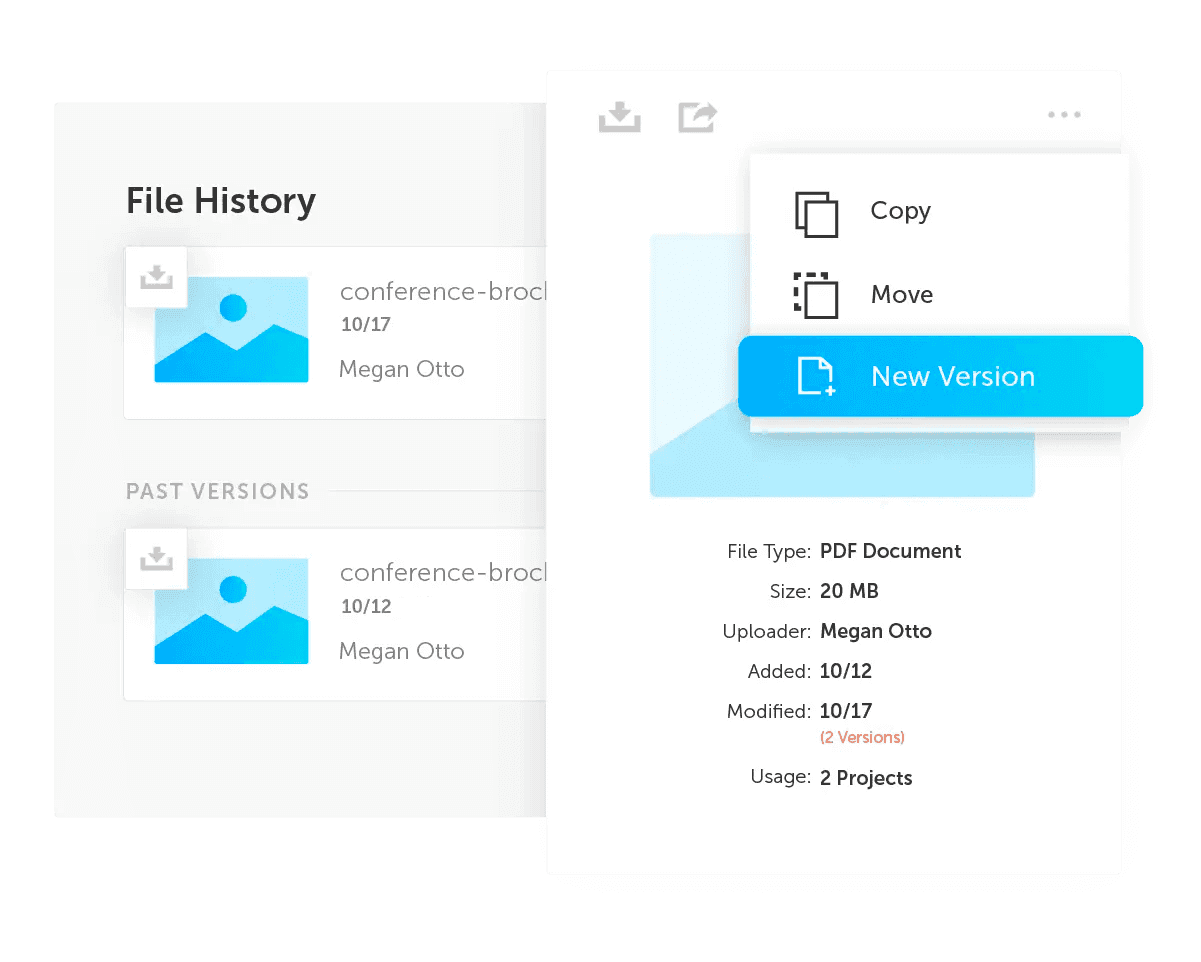
Task: Click the conference-brochure filename dated 10/17
Action: (444, 292)
